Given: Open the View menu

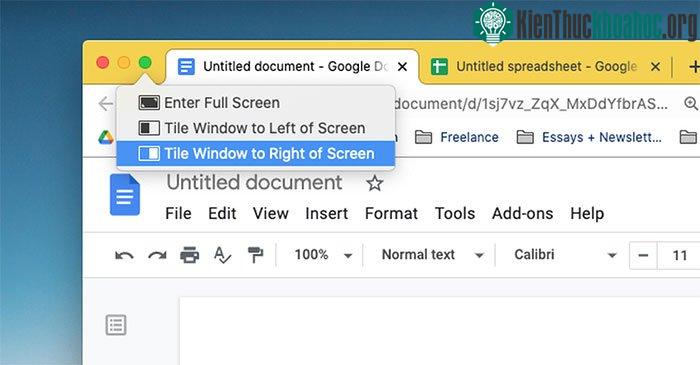Looking at the screenshot, I should click(271, 213).
